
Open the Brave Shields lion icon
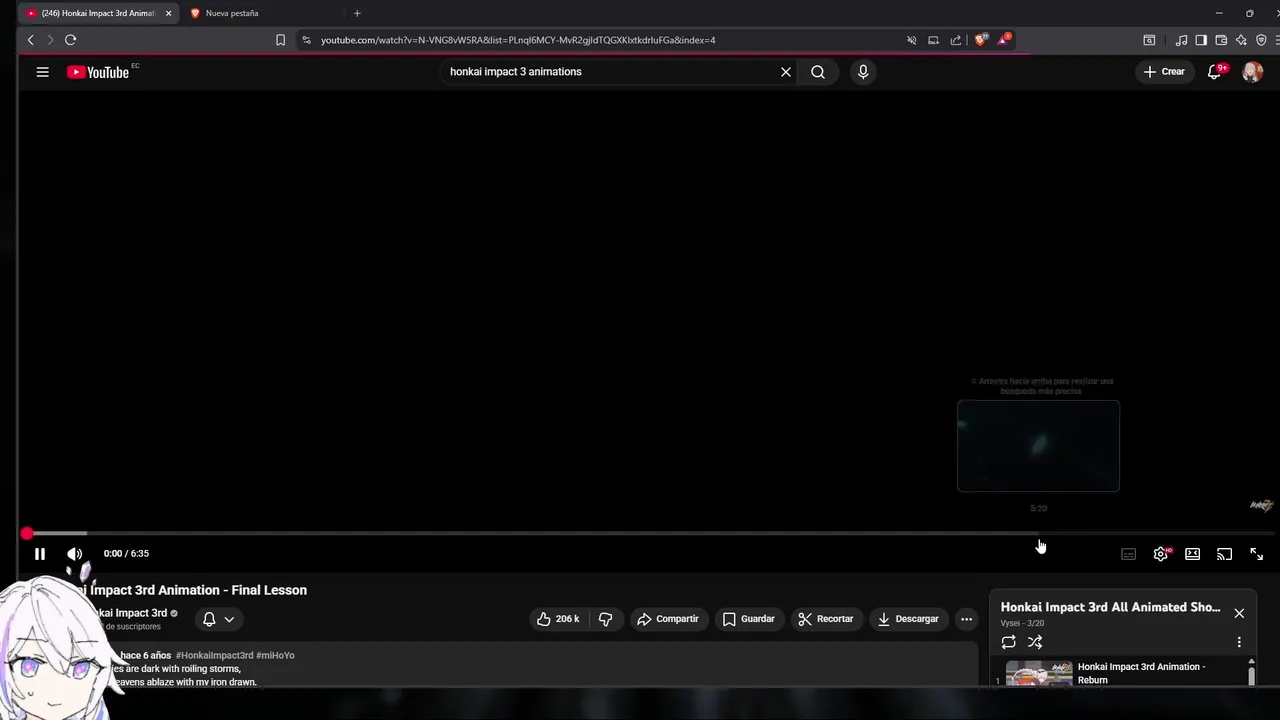click(981, 40)
